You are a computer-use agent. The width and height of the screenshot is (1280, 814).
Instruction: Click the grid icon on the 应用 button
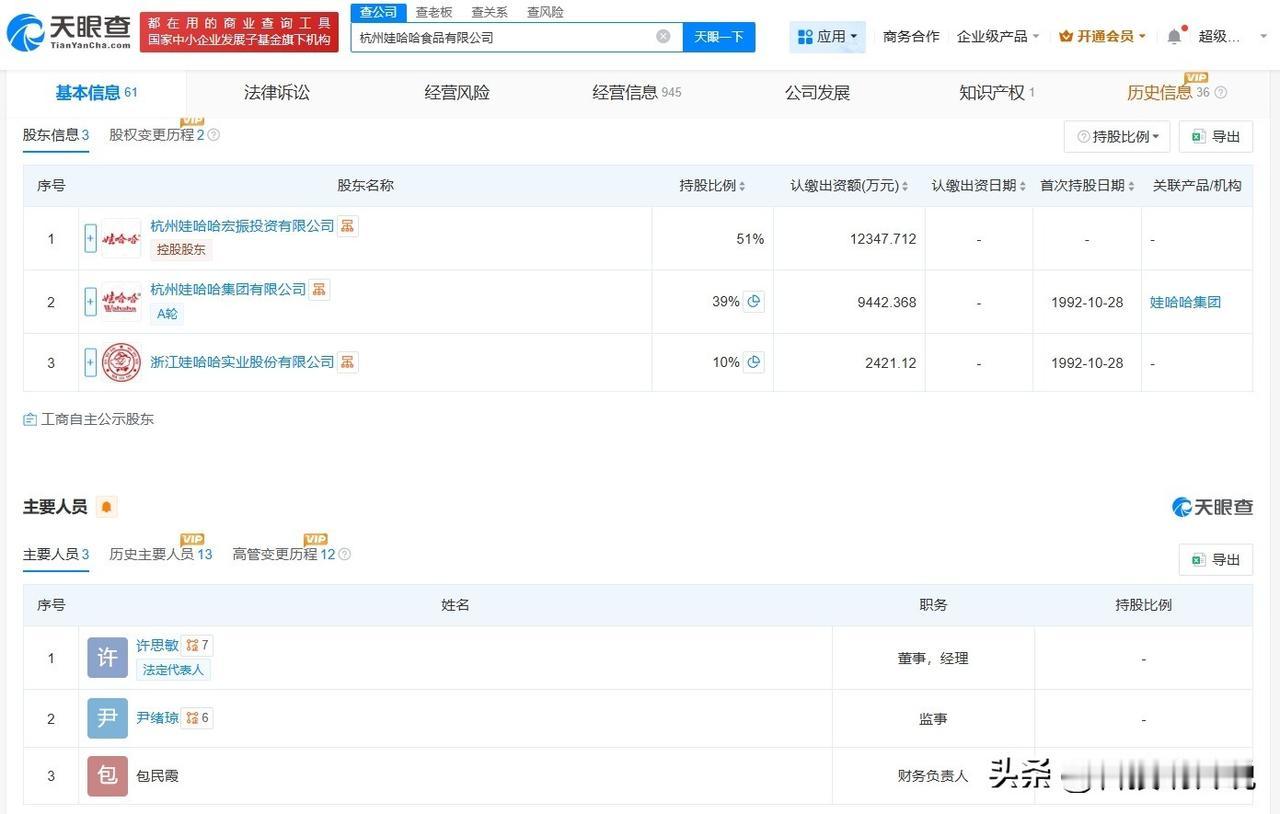(805, 37)
